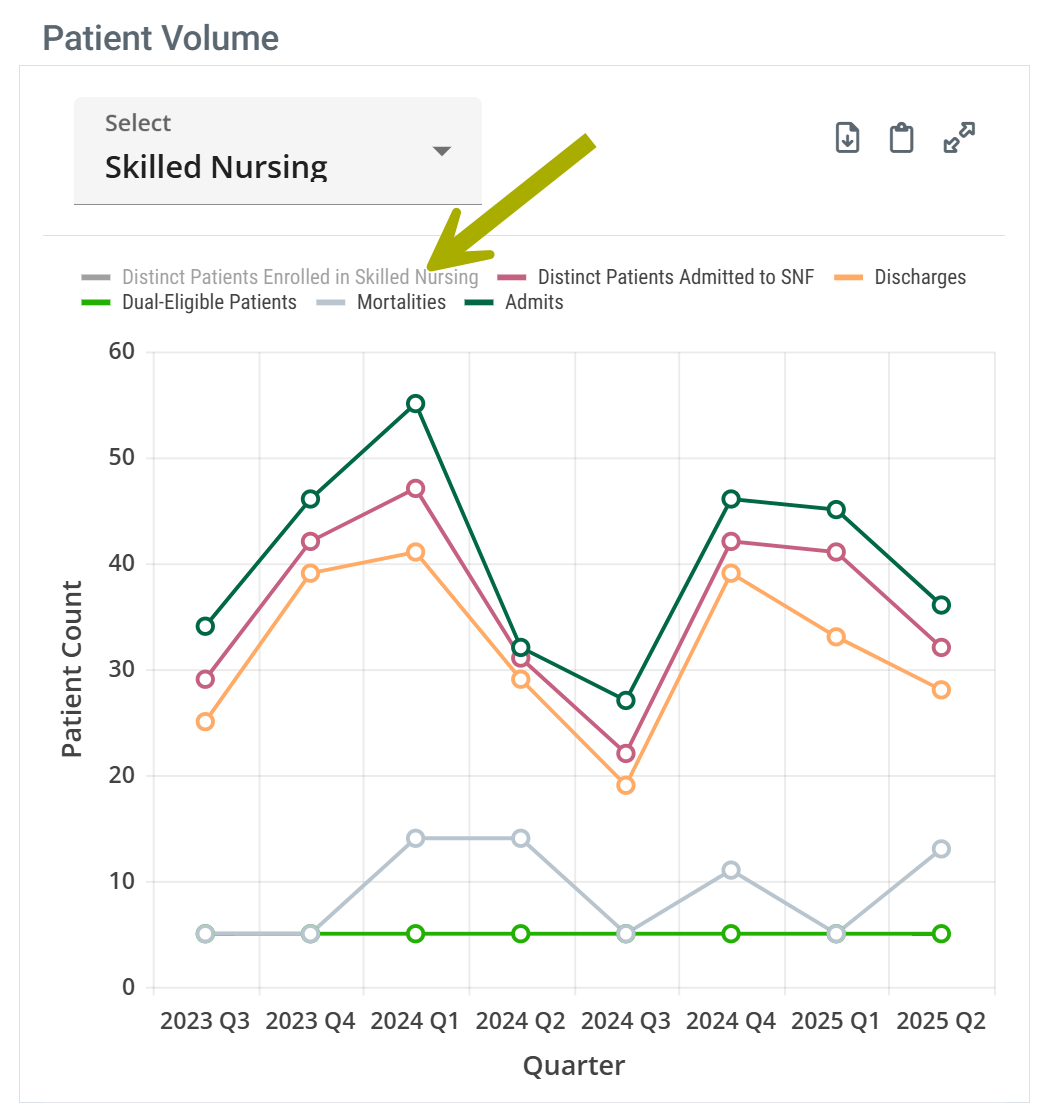Open the Skilled Nursing select dropdown

coord(277,151)
